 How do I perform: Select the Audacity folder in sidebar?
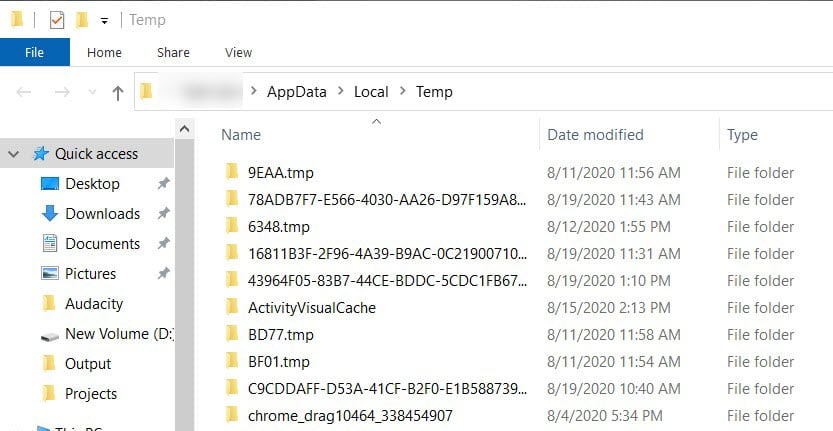94,303
